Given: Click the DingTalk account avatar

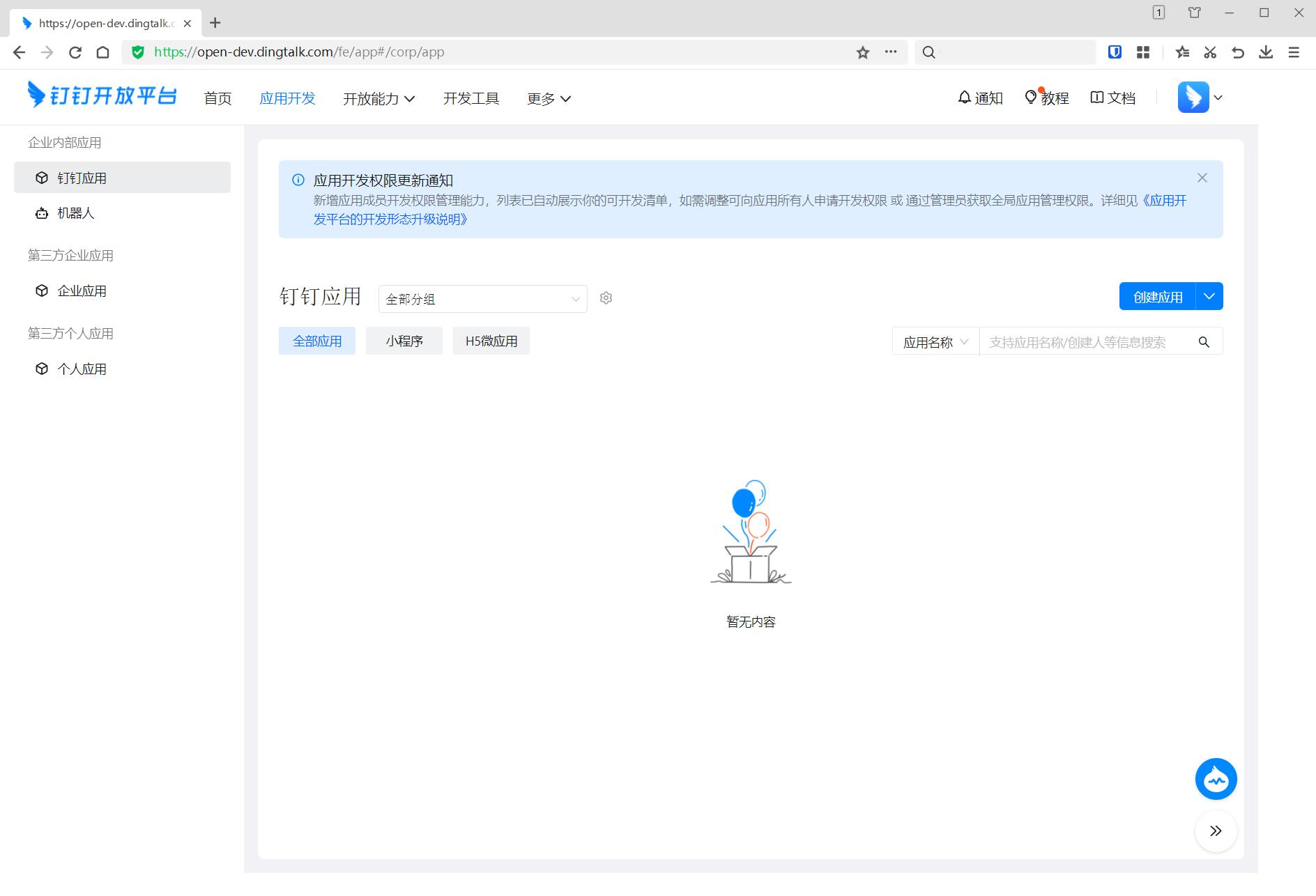Looking at the screenshot, I should pos(1193,98).
